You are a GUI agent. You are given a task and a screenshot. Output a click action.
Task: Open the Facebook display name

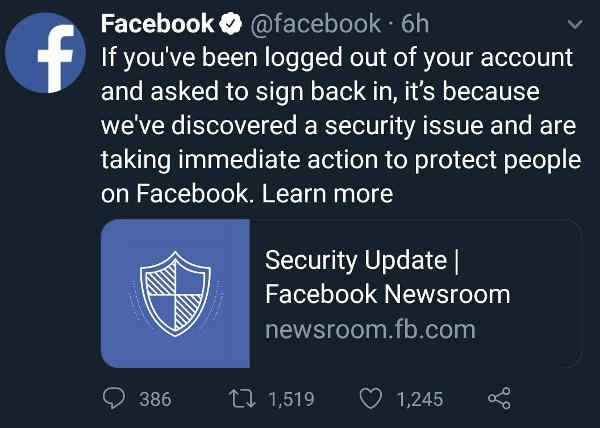(x=157, y=24)
